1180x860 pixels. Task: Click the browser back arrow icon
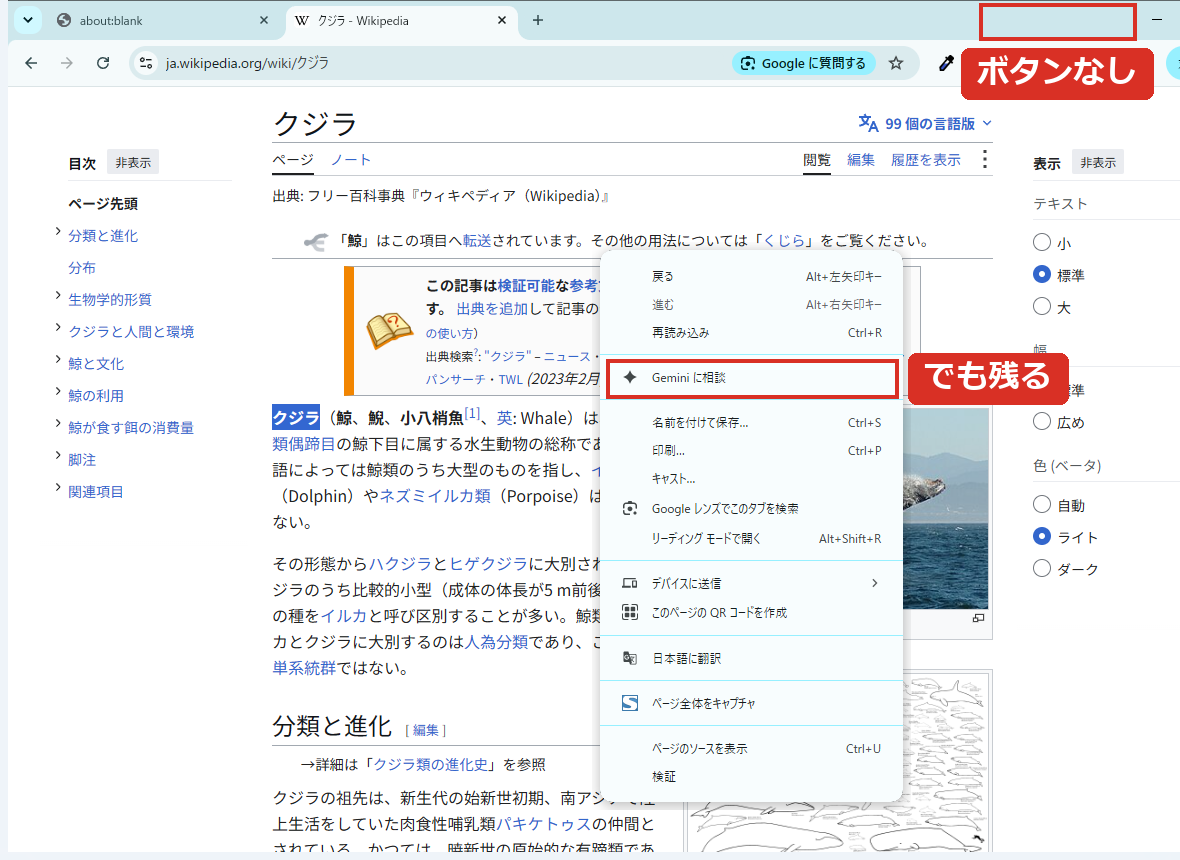click(x=31, y=63)
